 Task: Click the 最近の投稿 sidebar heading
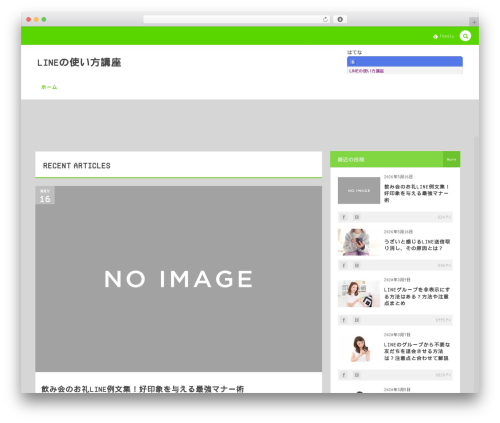[351, 160]
